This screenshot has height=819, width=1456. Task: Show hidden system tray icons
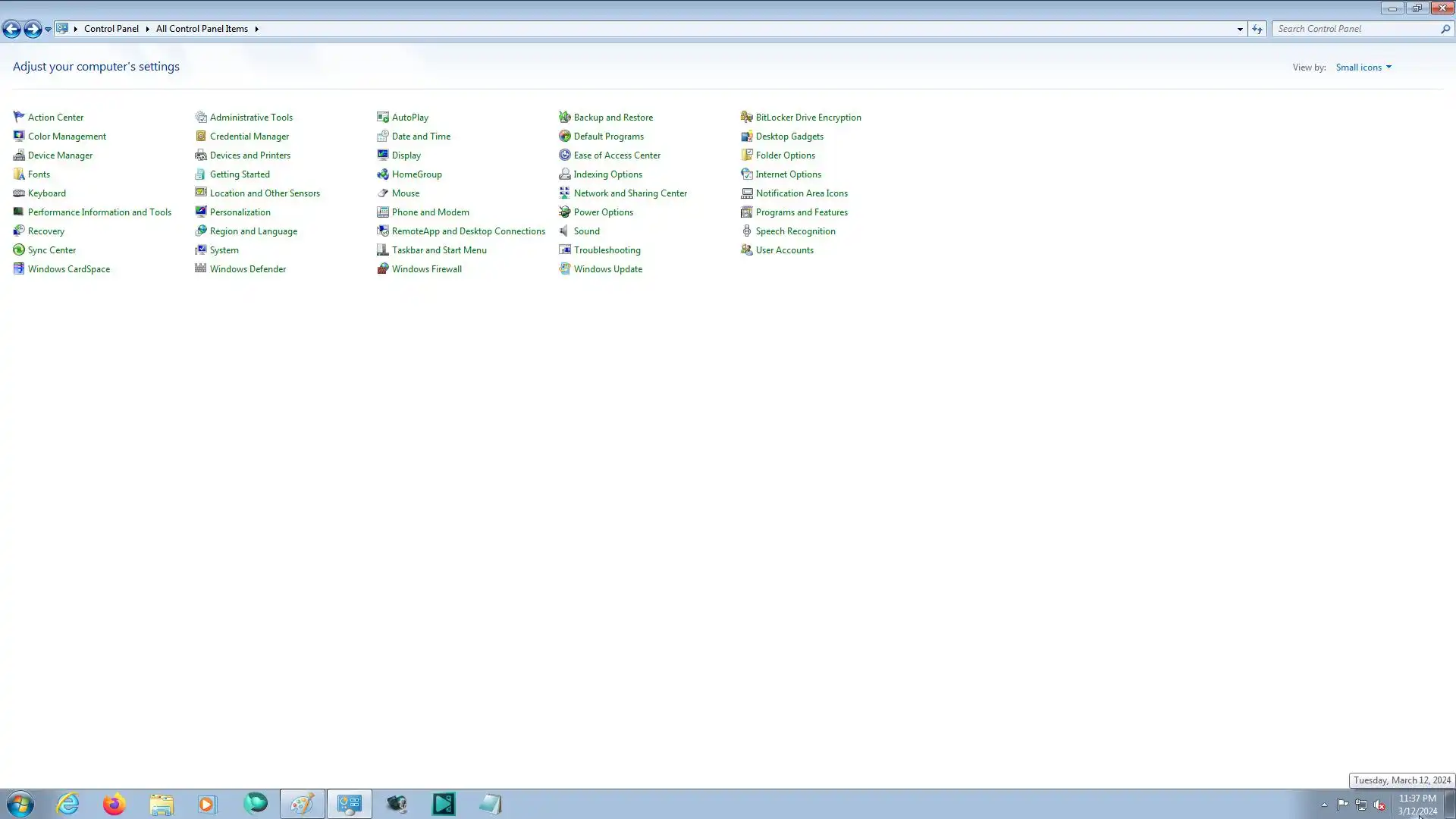pyautogui.click(x=1324, y=805)
